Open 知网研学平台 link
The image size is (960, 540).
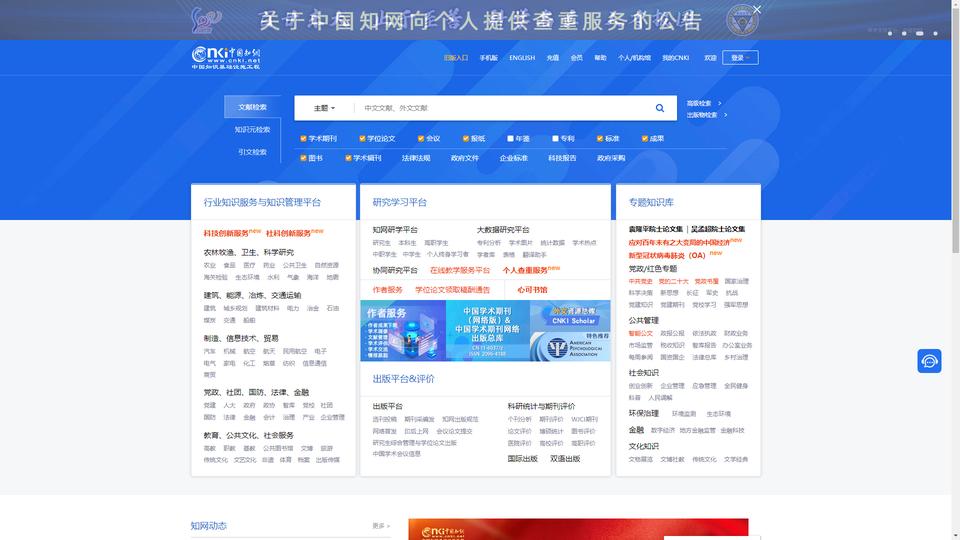(x=395, y=230)
